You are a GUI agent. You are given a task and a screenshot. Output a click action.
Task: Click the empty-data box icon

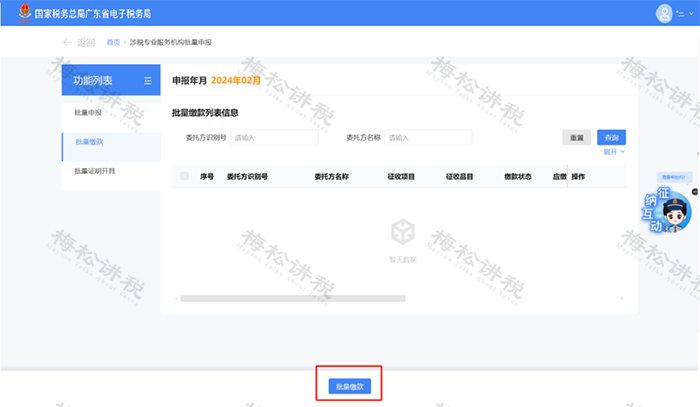[403, 232]
